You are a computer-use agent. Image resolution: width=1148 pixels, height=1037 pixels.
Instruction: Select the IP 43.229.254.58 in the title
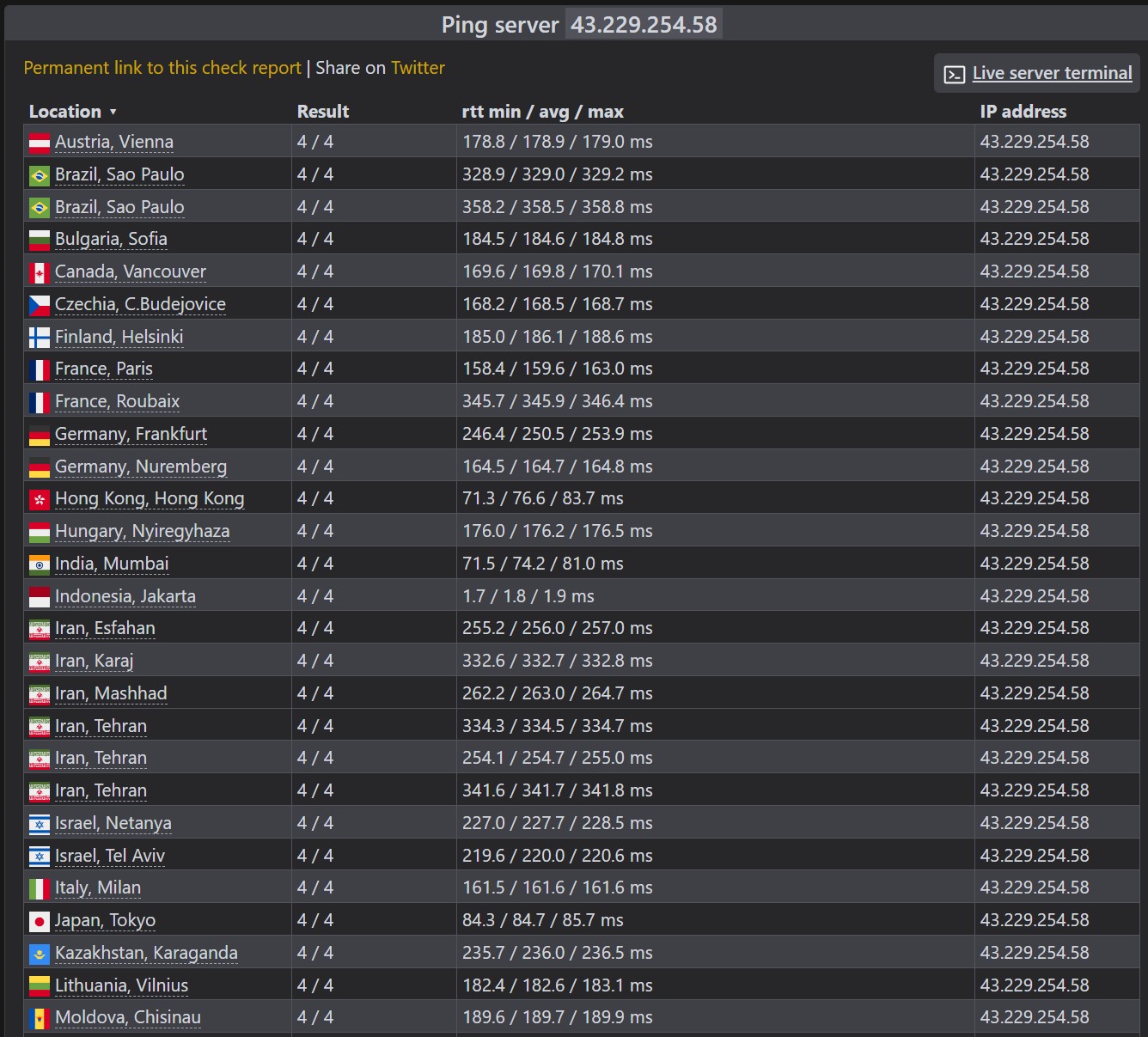pyautogui.click(x=644, y=24)
